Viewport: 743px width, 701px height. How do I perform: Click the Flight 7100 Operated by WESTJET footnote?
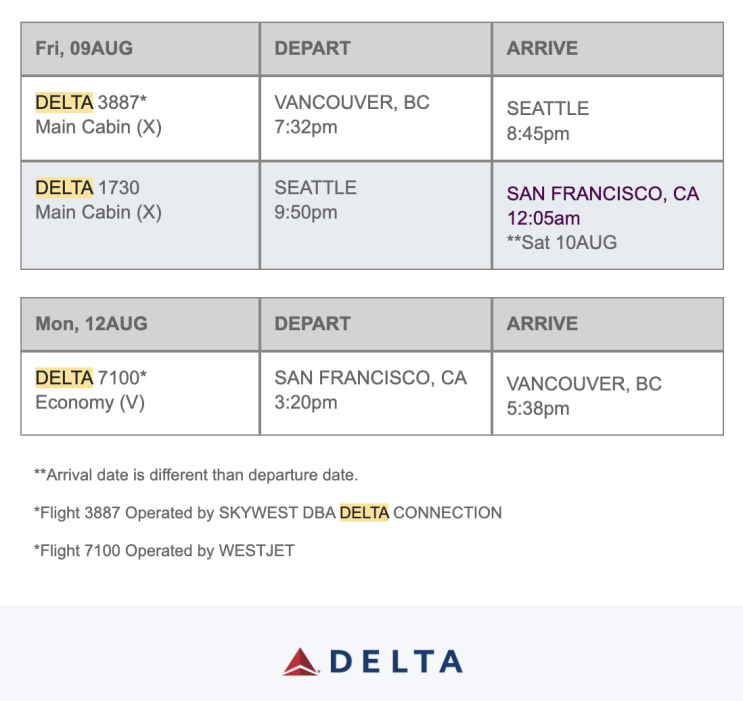[x=164, y=550]
